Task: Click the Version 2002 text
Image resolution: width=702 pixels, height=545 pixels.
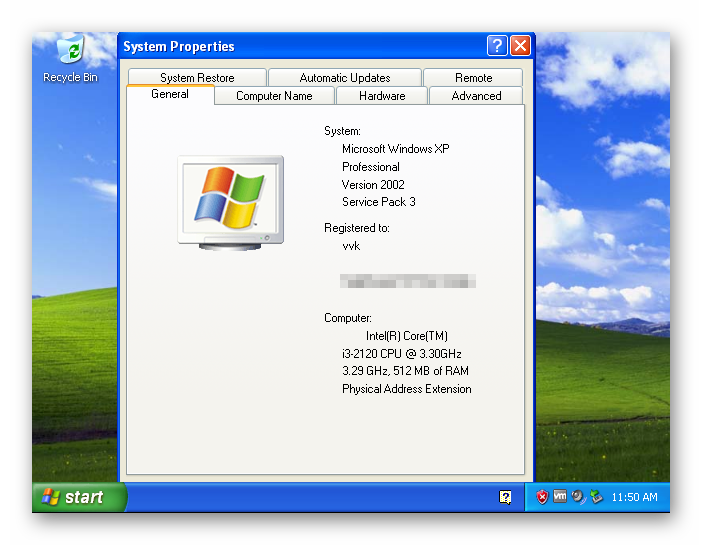Action: [373, 185]
